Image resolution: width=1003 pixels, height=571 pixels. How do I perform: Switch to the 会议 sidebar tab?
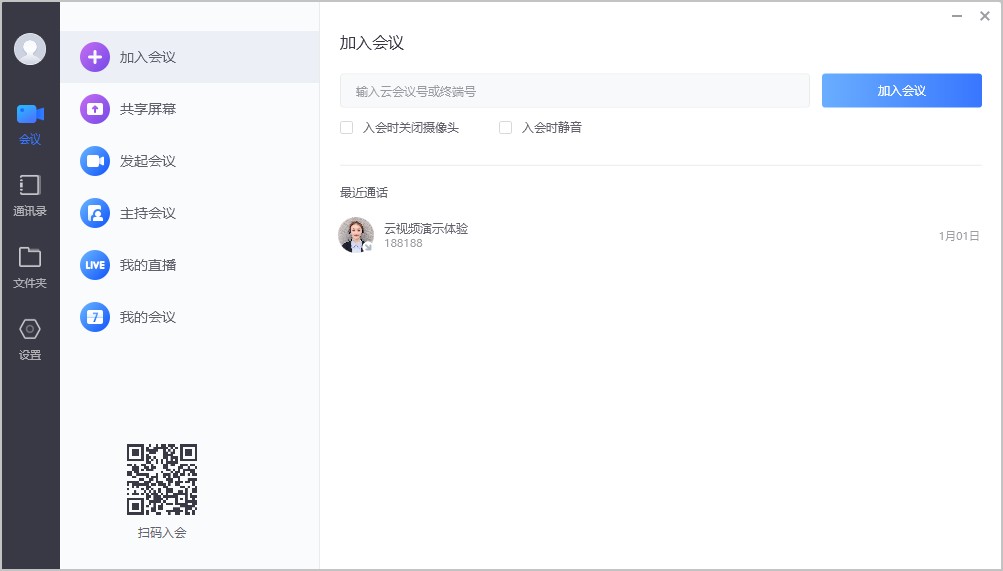click(x=30, y=125)
